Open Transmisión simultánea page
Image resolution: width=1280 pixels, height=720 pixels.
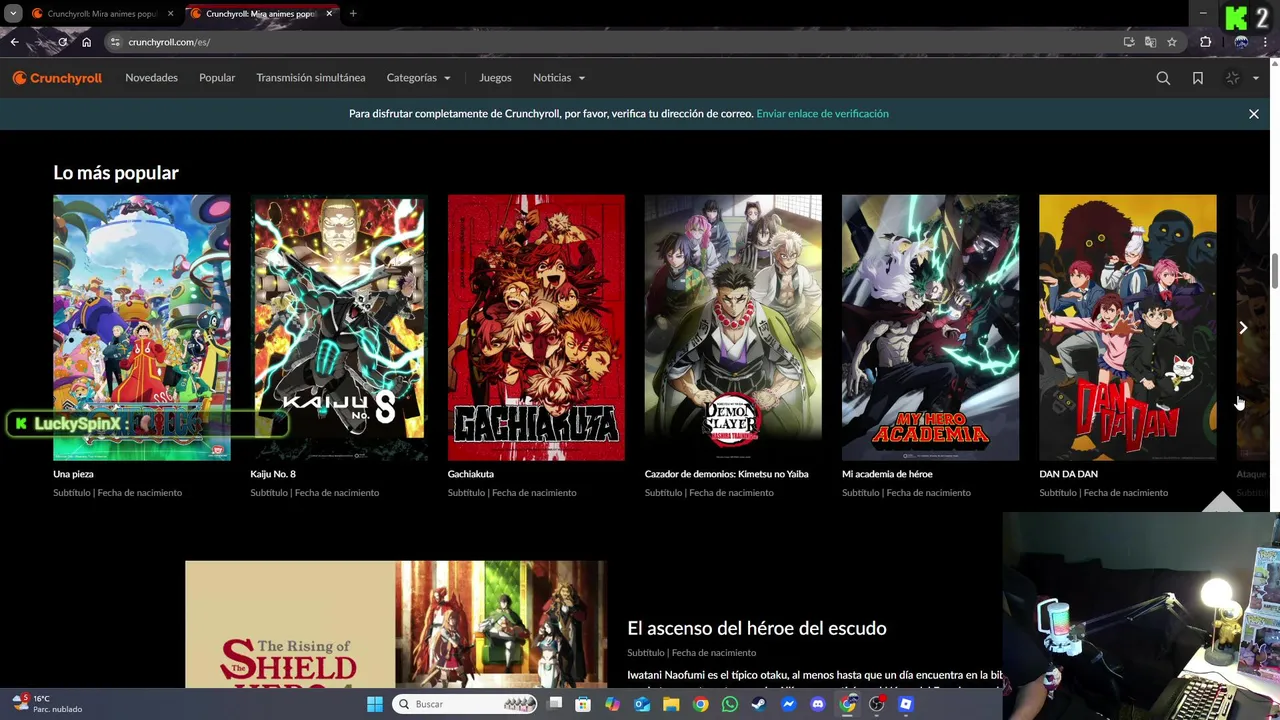pyautogui.click(x=310, y=78)
